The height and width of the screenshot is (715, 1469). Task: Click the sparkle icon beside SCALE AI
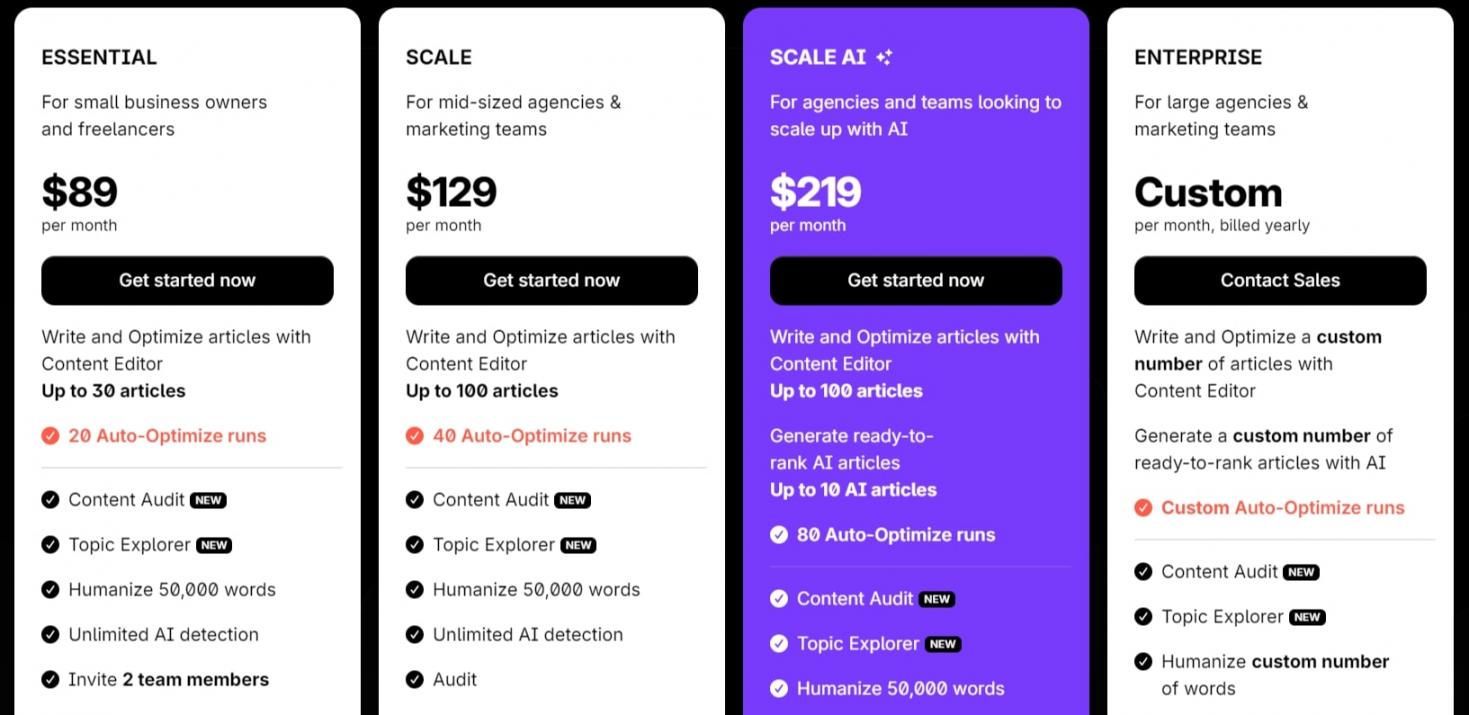[x=884, y=58]
